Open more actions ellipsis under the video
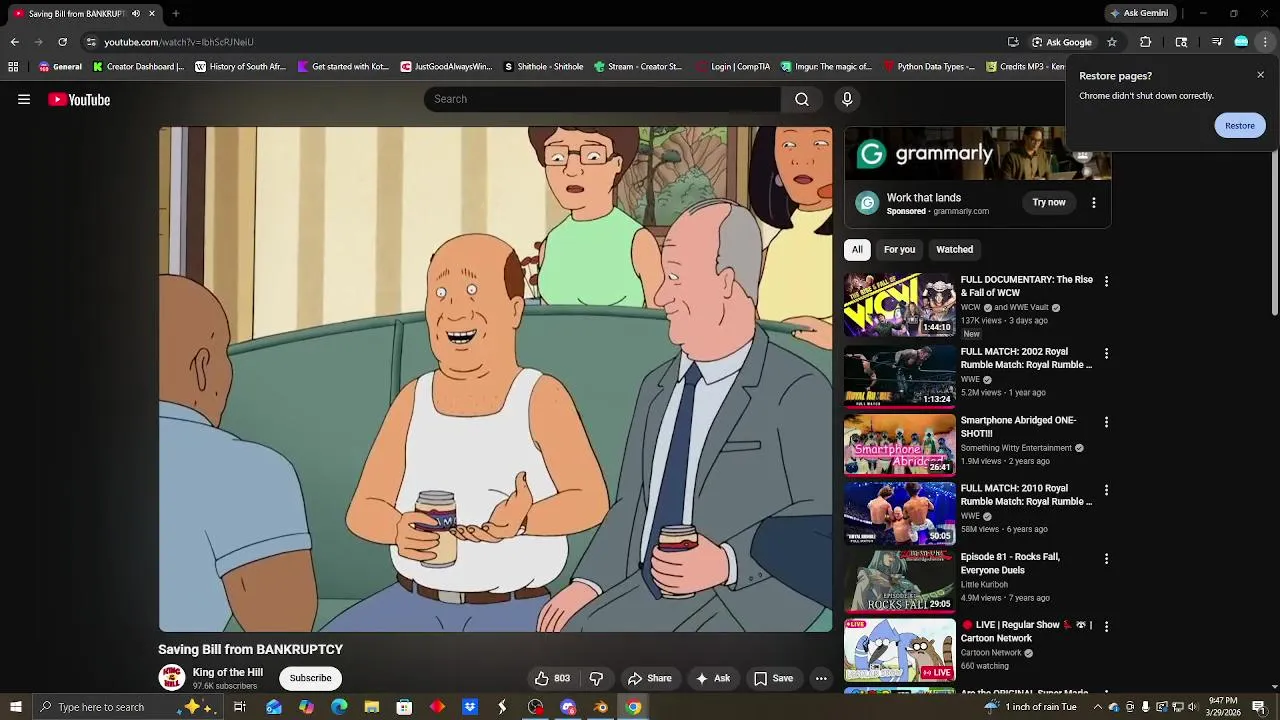Image resolution: width=1280 pixels, height=720 pixels. click(x=821, y=678)
